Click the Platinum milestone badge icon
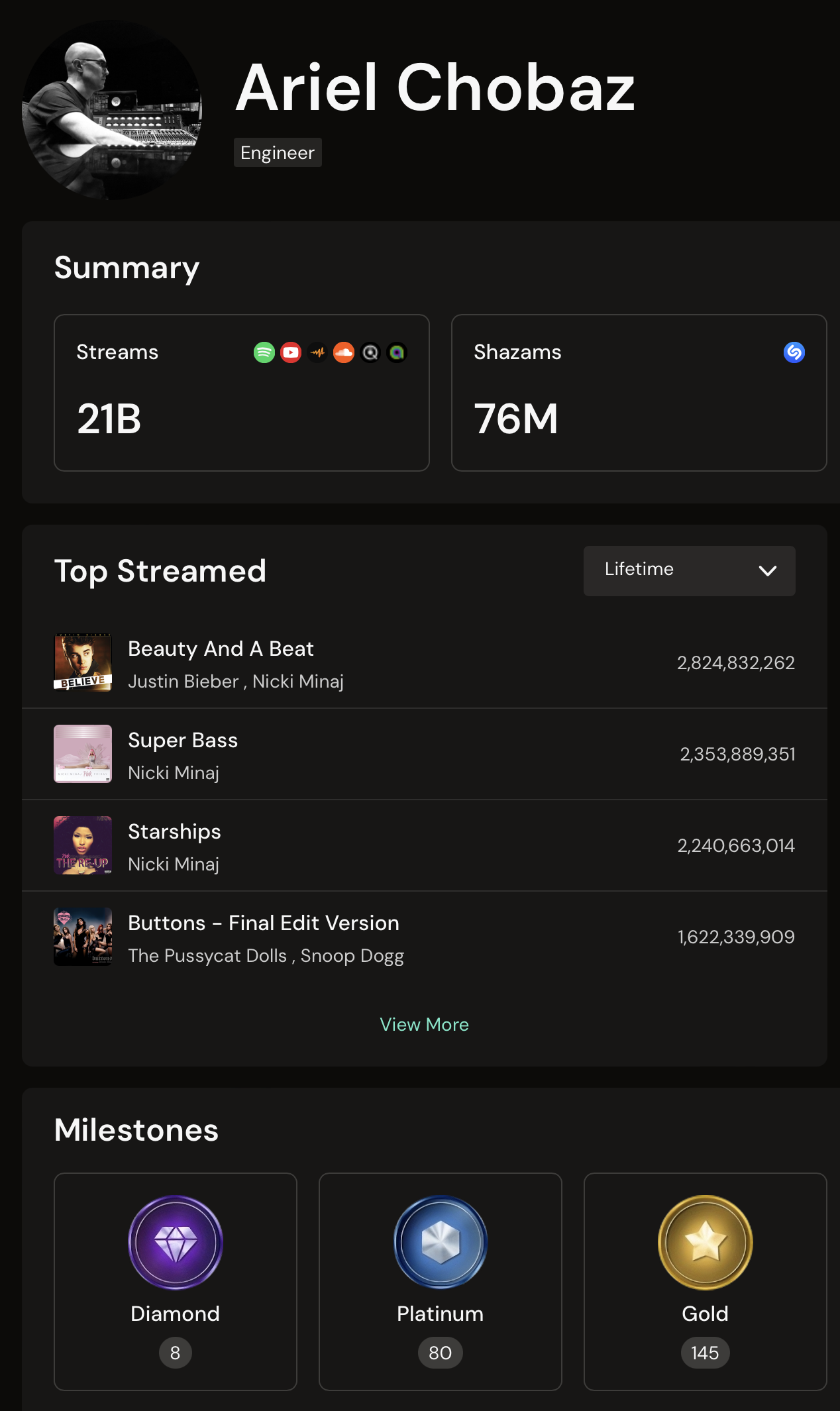Viewport: 840px width, 1411px height. (x=441, y=1243)
